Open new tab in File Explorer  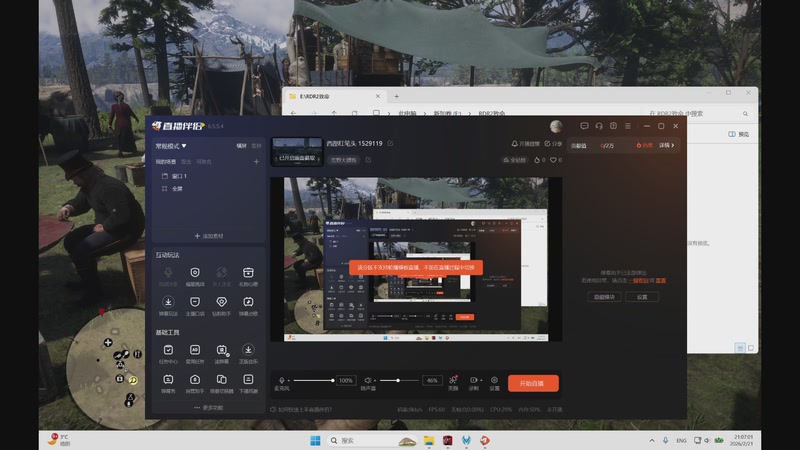pyautogui.click(x=396, y=96)
